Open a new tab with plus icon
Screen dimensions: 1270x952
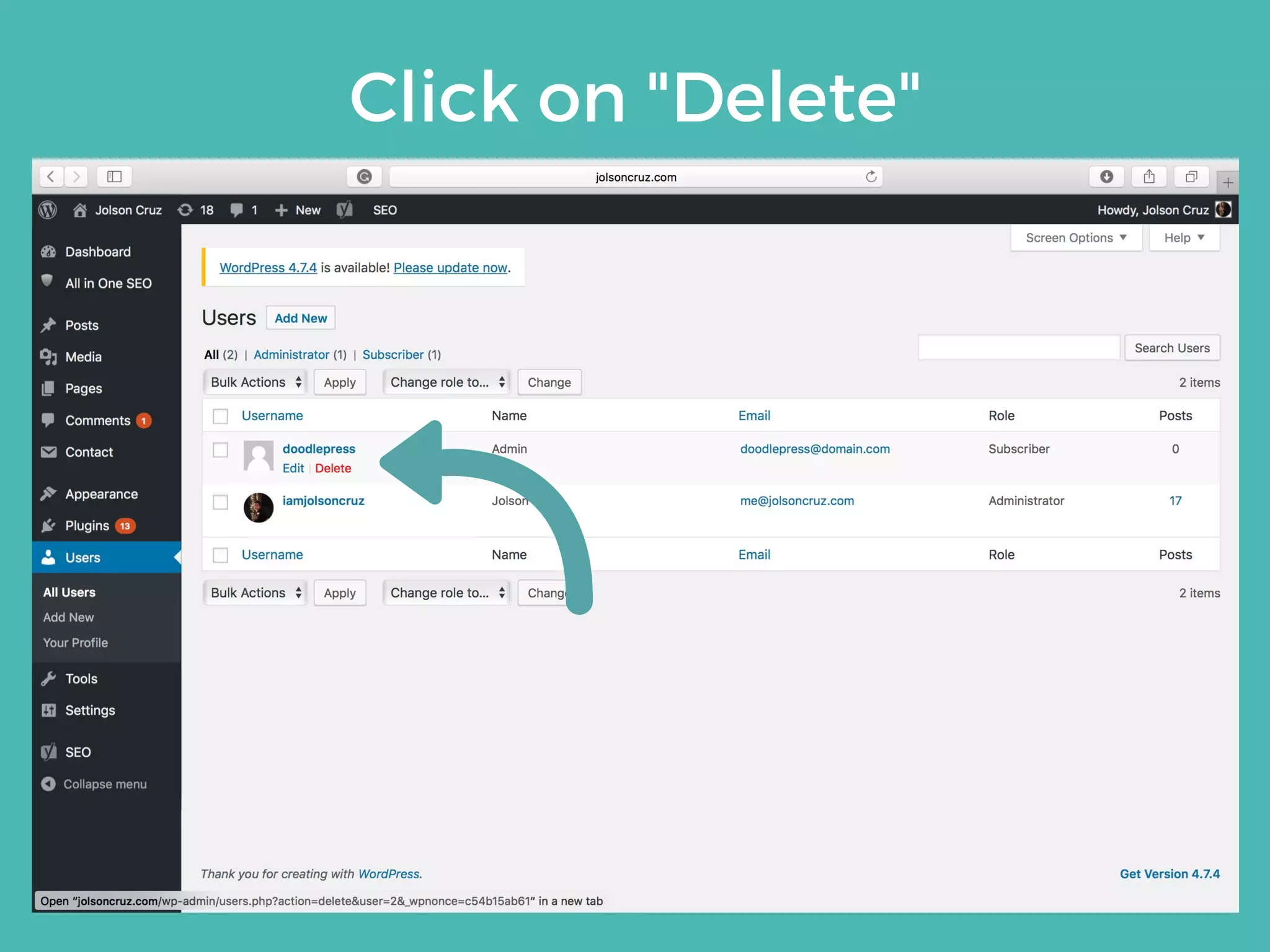tap(1228, 182)
